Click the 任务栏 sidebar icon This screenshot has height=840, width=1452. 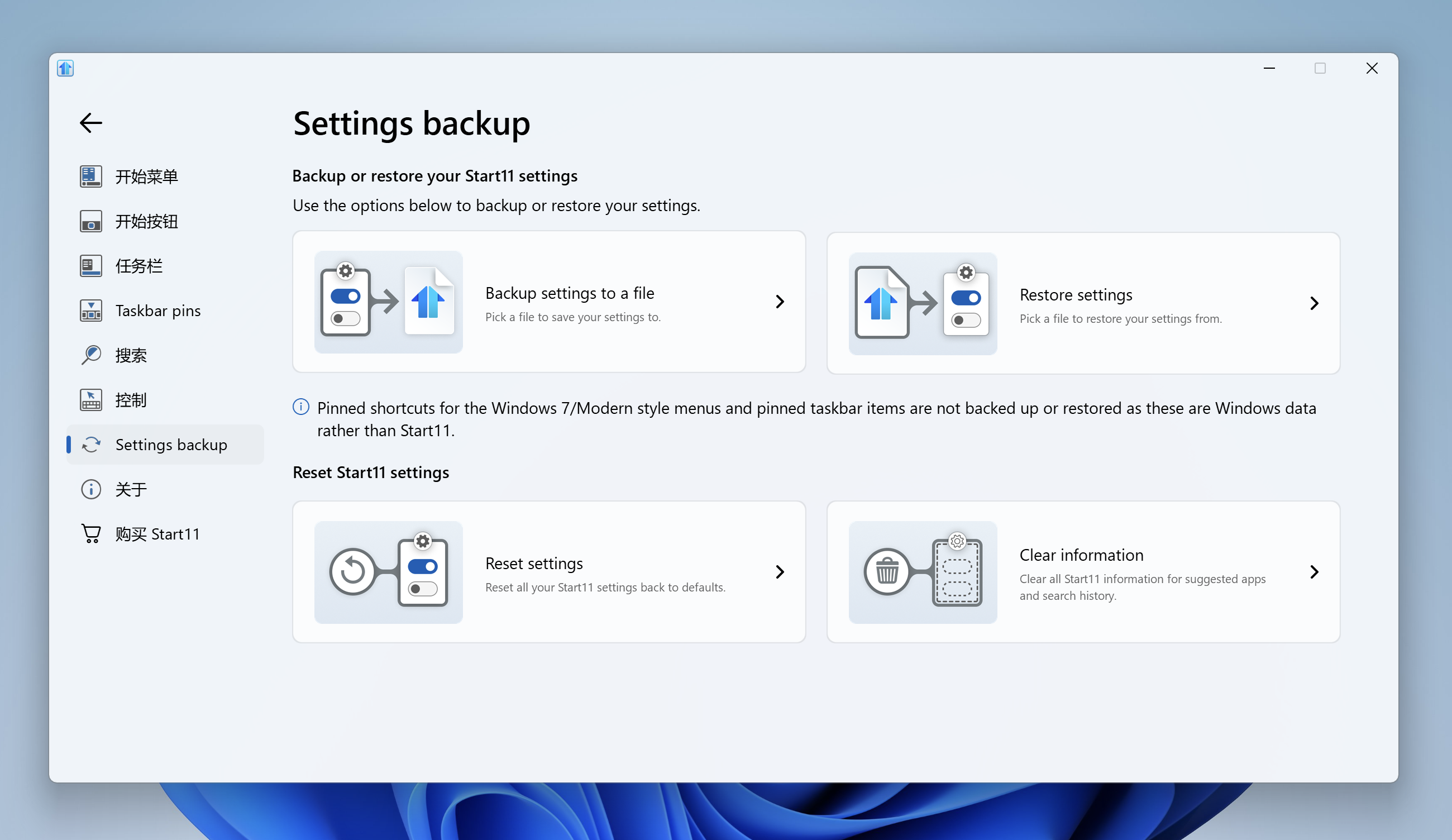click(90, 266)
